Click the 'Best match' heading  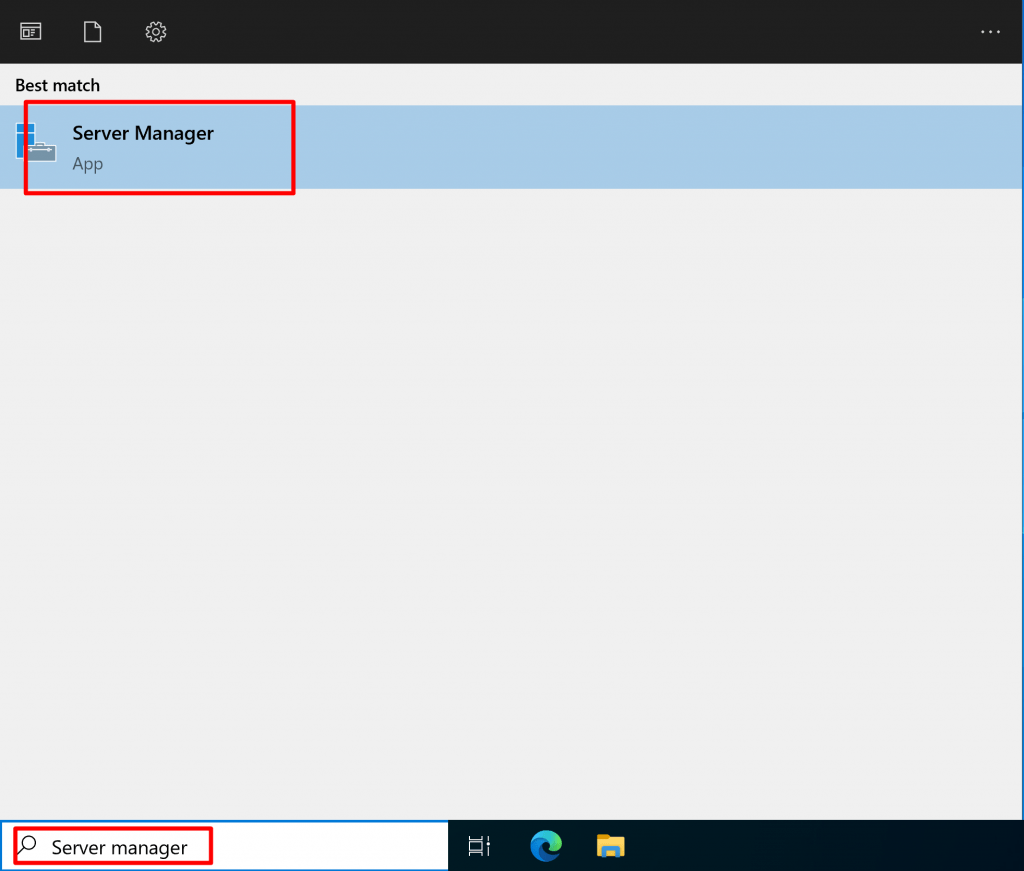[x=57, y=86]
